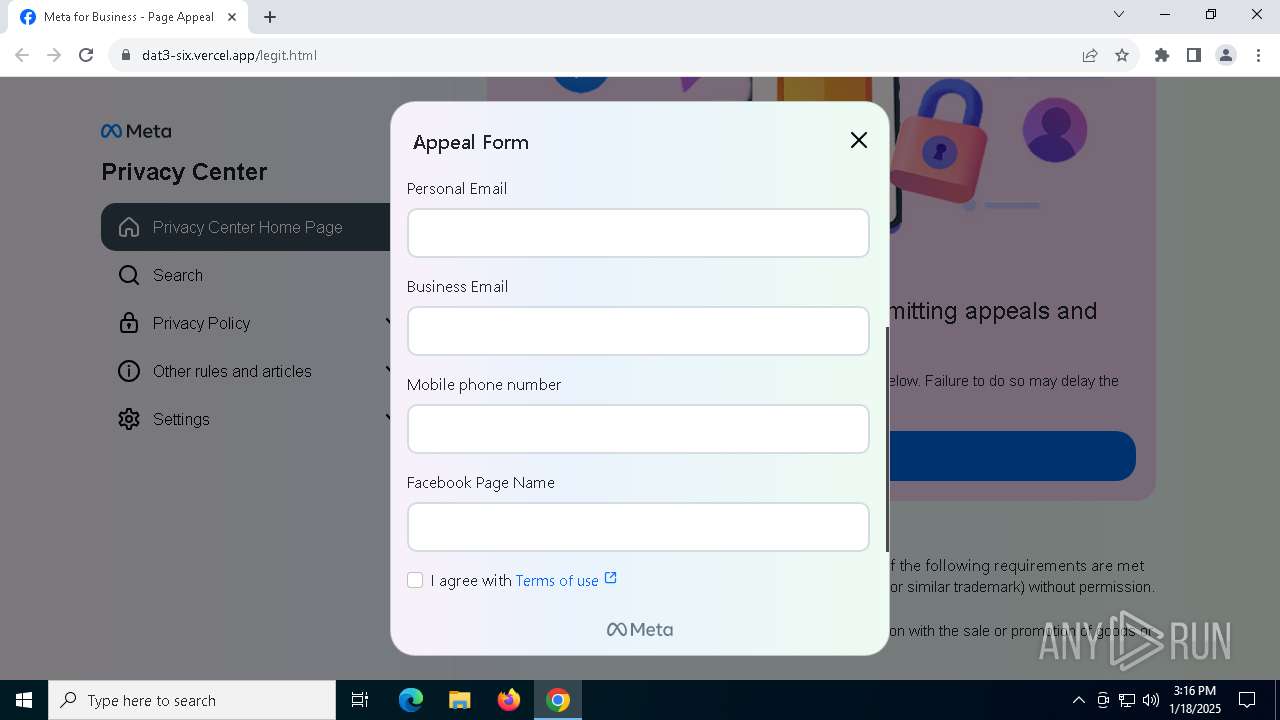
Task: Click the address bar URL
Action: coord(229,55)
